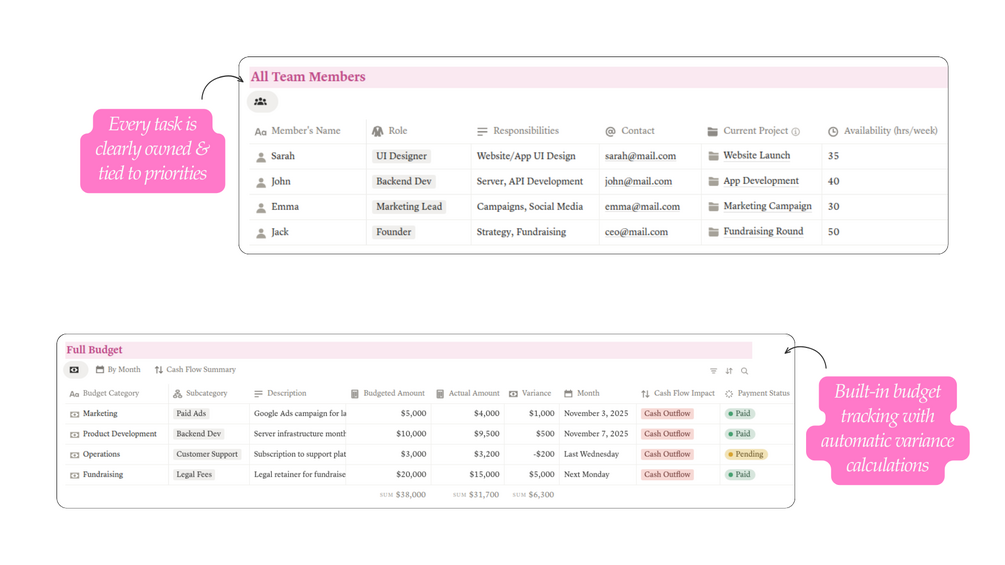Click the Contact column header
Viewport: 1005px width, 565px height.
tap(629, 131)
